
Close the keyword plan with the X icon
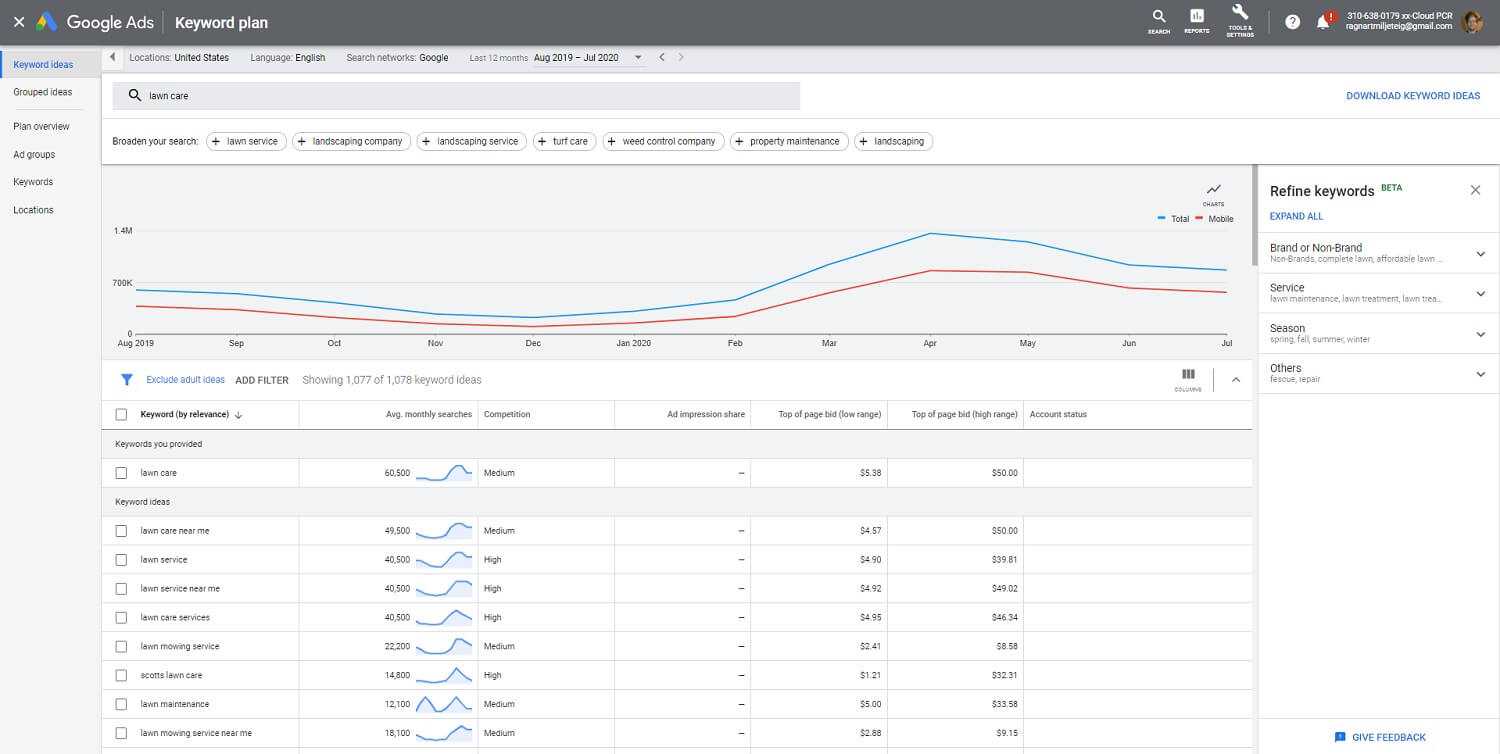18,22
